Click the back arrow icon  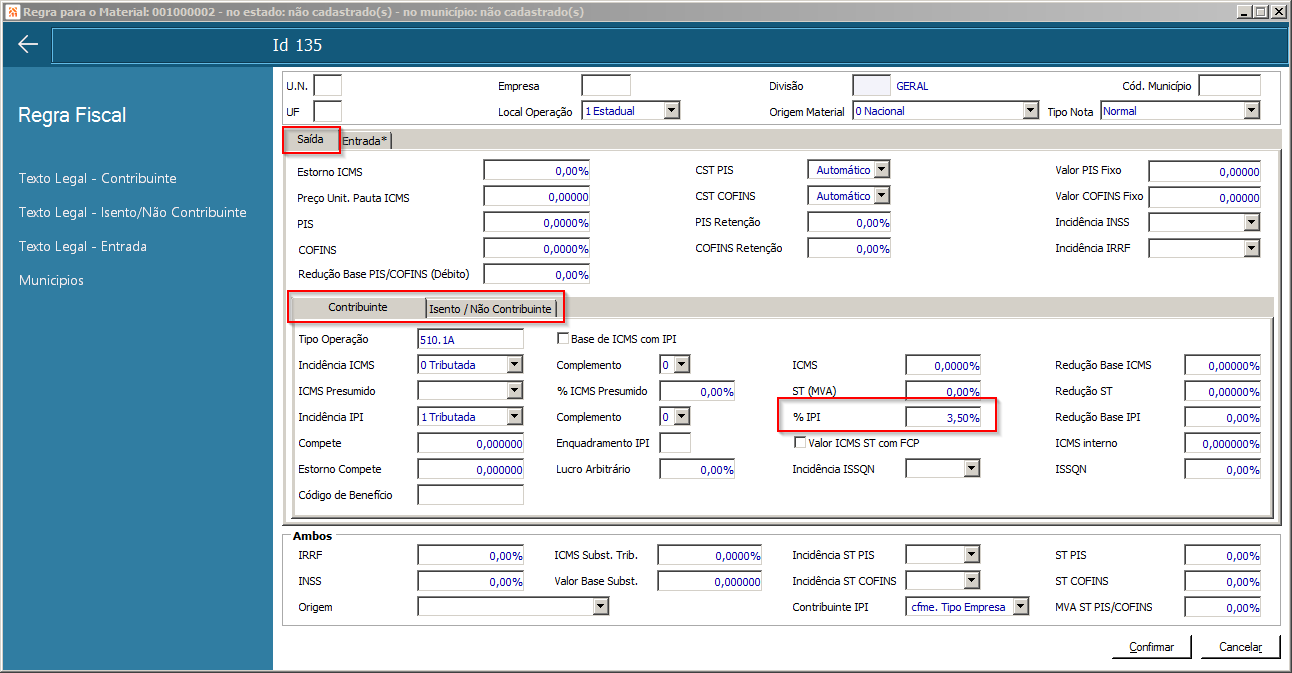coord(27,45)
